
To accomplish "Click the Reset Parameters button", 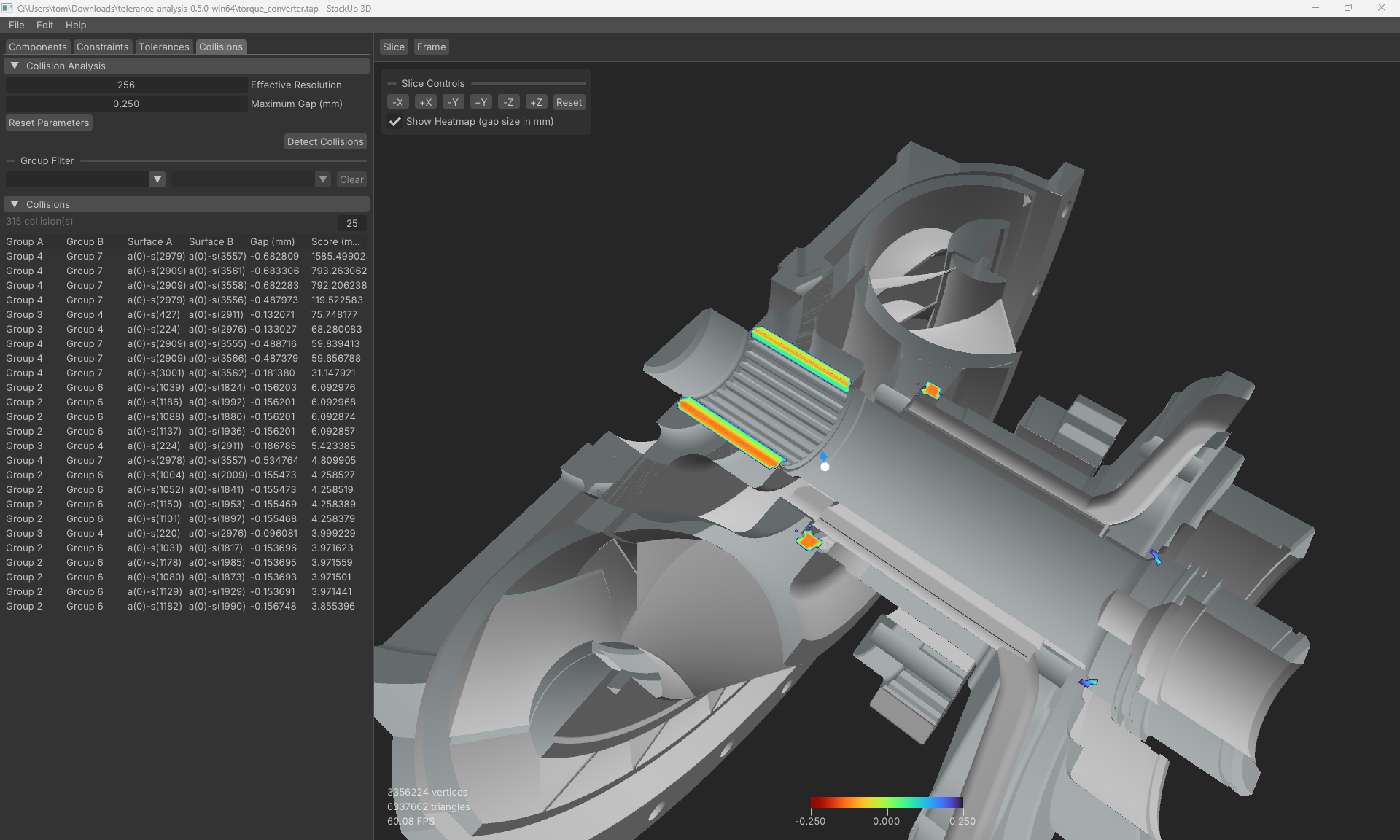I will tap(48, 122).
